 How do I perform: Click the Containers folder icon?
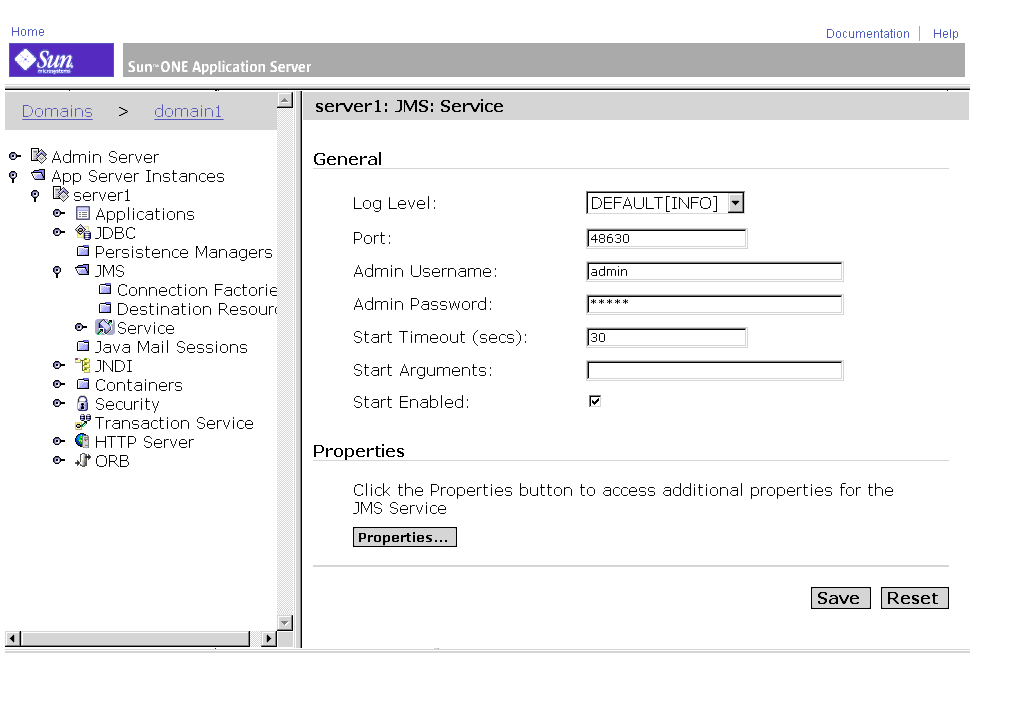coord(82,384)
